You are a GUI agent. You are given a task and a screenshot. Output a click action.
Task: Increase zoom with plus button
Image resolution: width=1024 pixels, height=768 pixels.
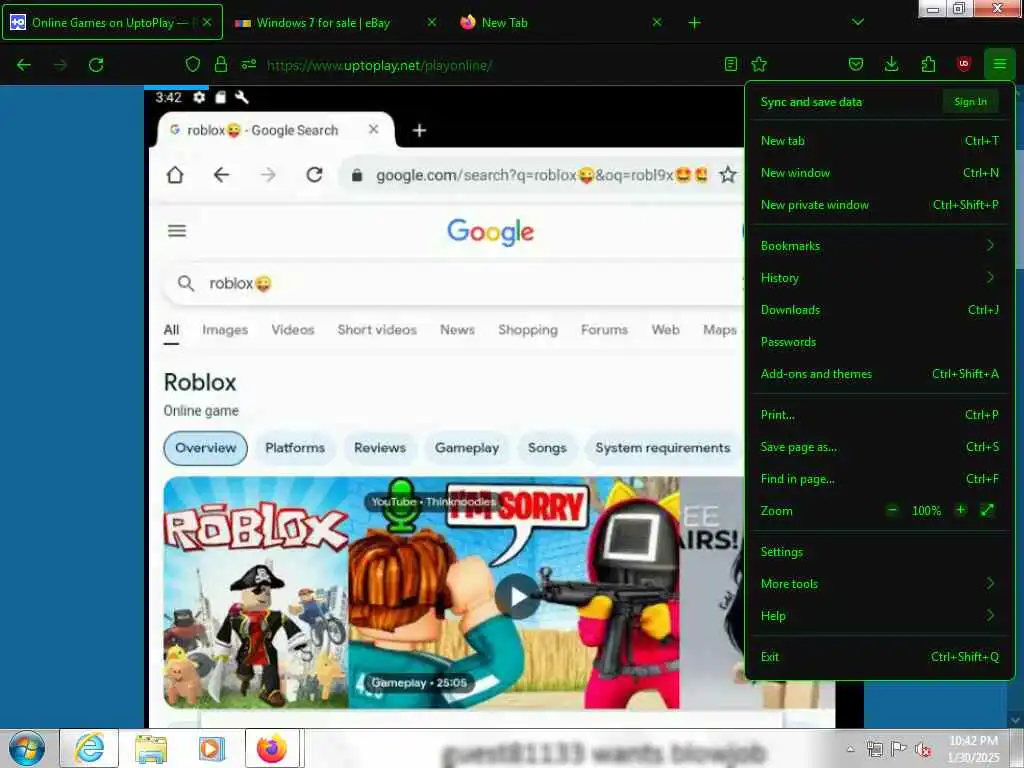pyautogui.click(x=960, y=510)
